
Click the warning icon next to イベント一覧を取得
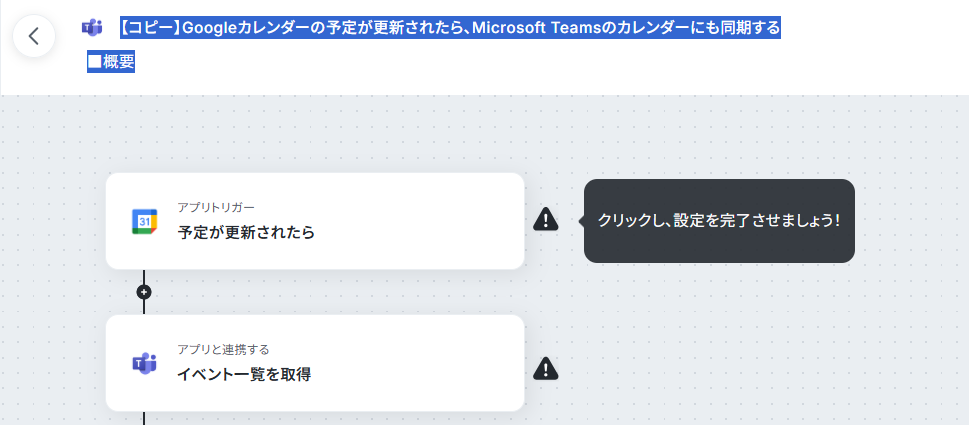(546, 368)
